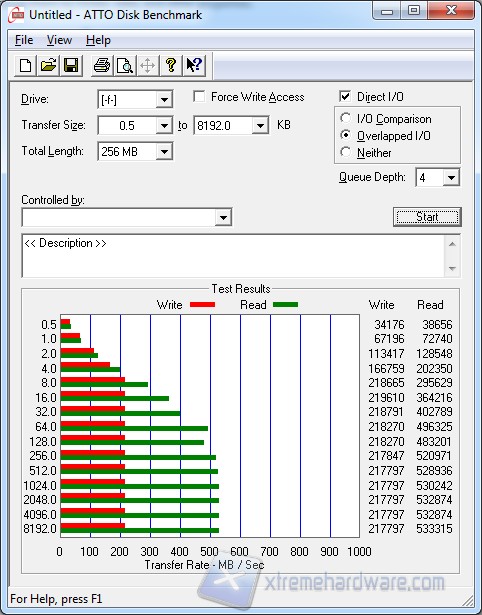Viewport: 482px width, 615px height.
Task: Save results with the floppy disk icon
Action: click(71, 65)
